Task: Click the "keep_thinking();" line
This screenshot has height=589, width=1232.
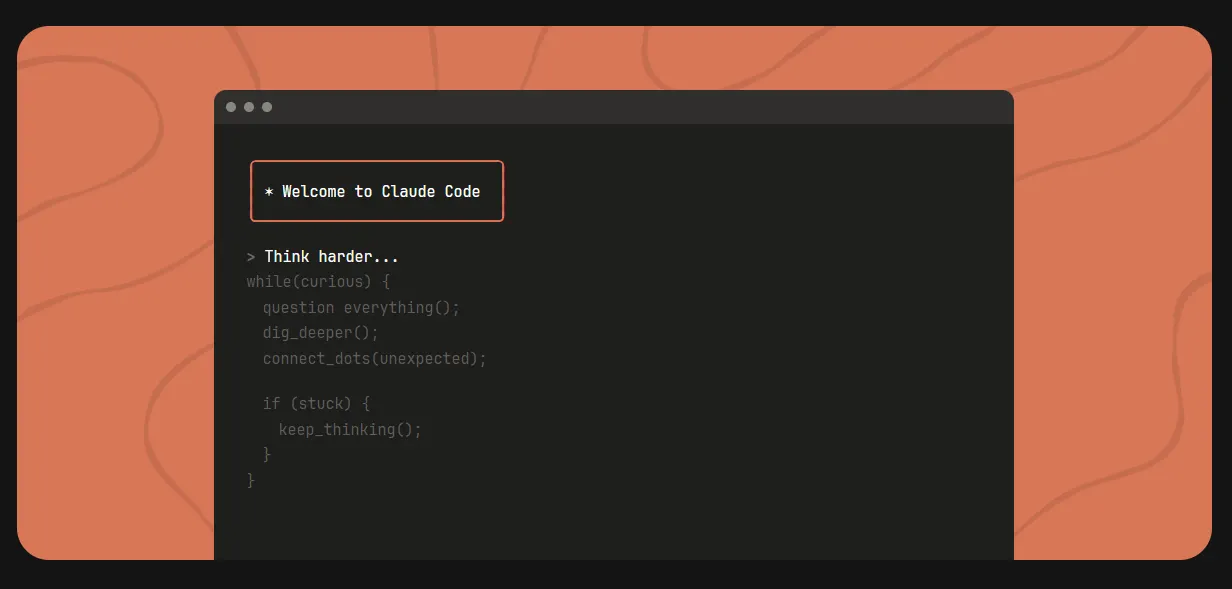Action: (x=350, y=429)
